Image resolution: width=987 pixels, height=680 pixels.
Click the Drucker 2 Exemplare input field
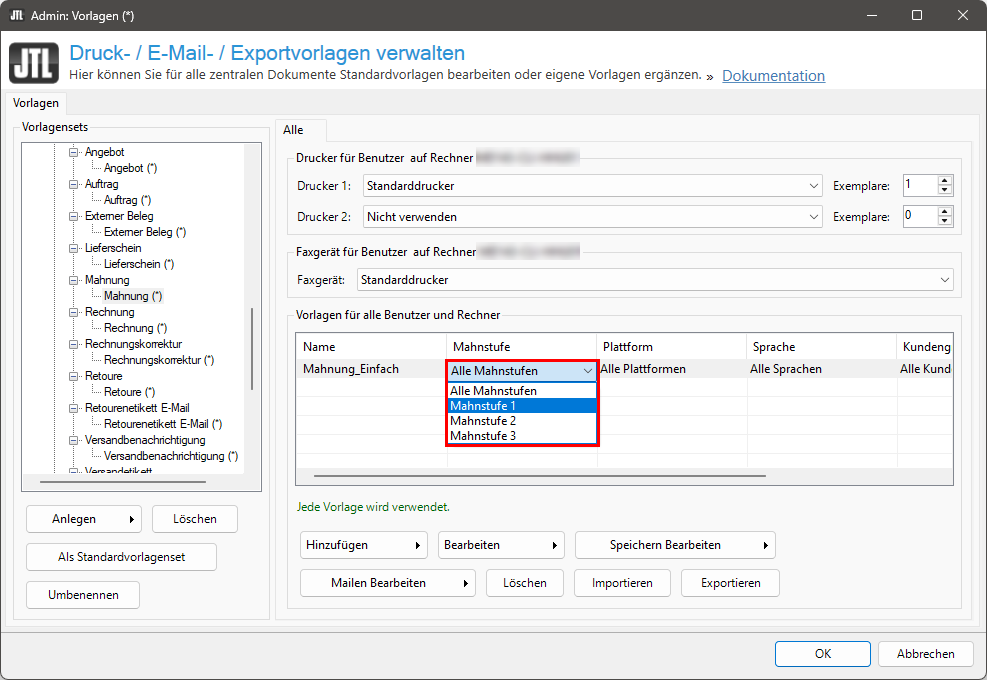[x=920, y=216]
